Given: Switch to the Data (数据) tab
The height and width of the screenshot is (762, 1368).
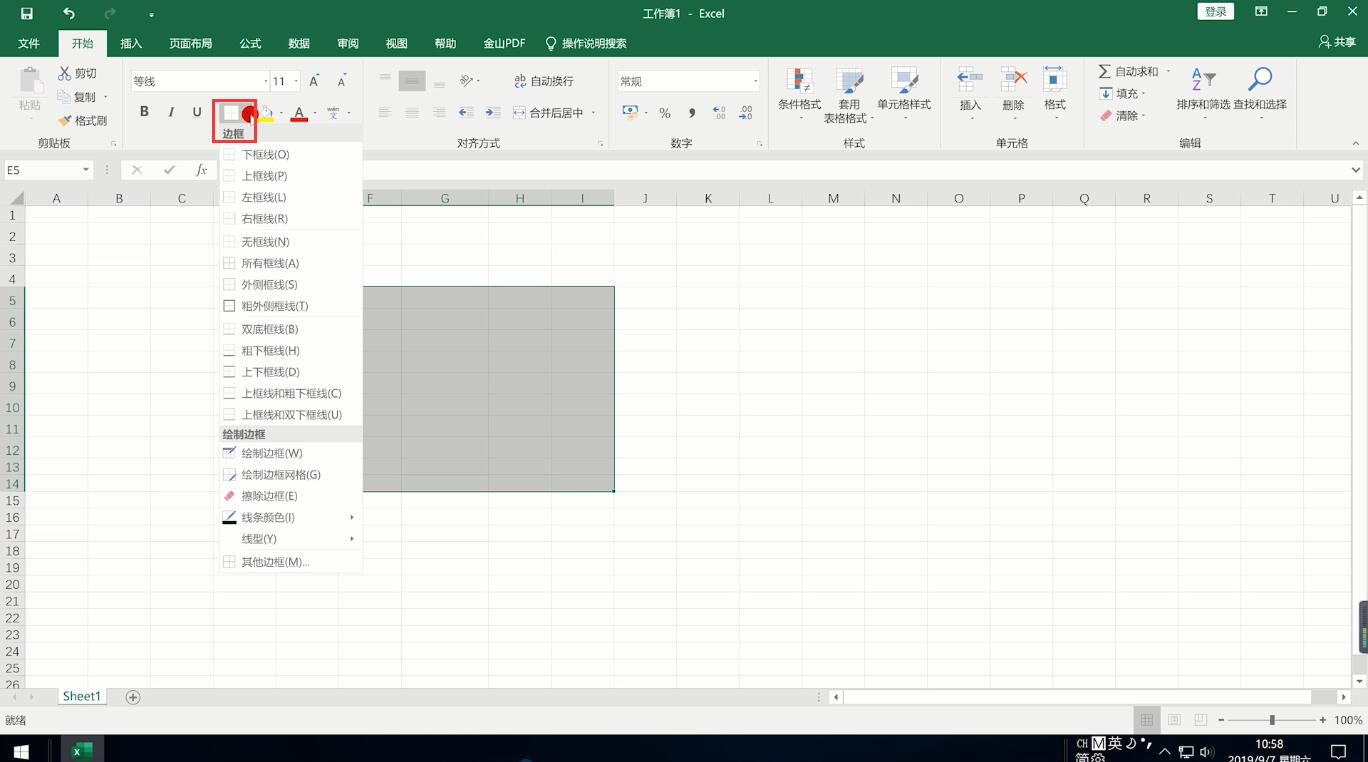Looking at the screenshot, I should click(299, 43).
